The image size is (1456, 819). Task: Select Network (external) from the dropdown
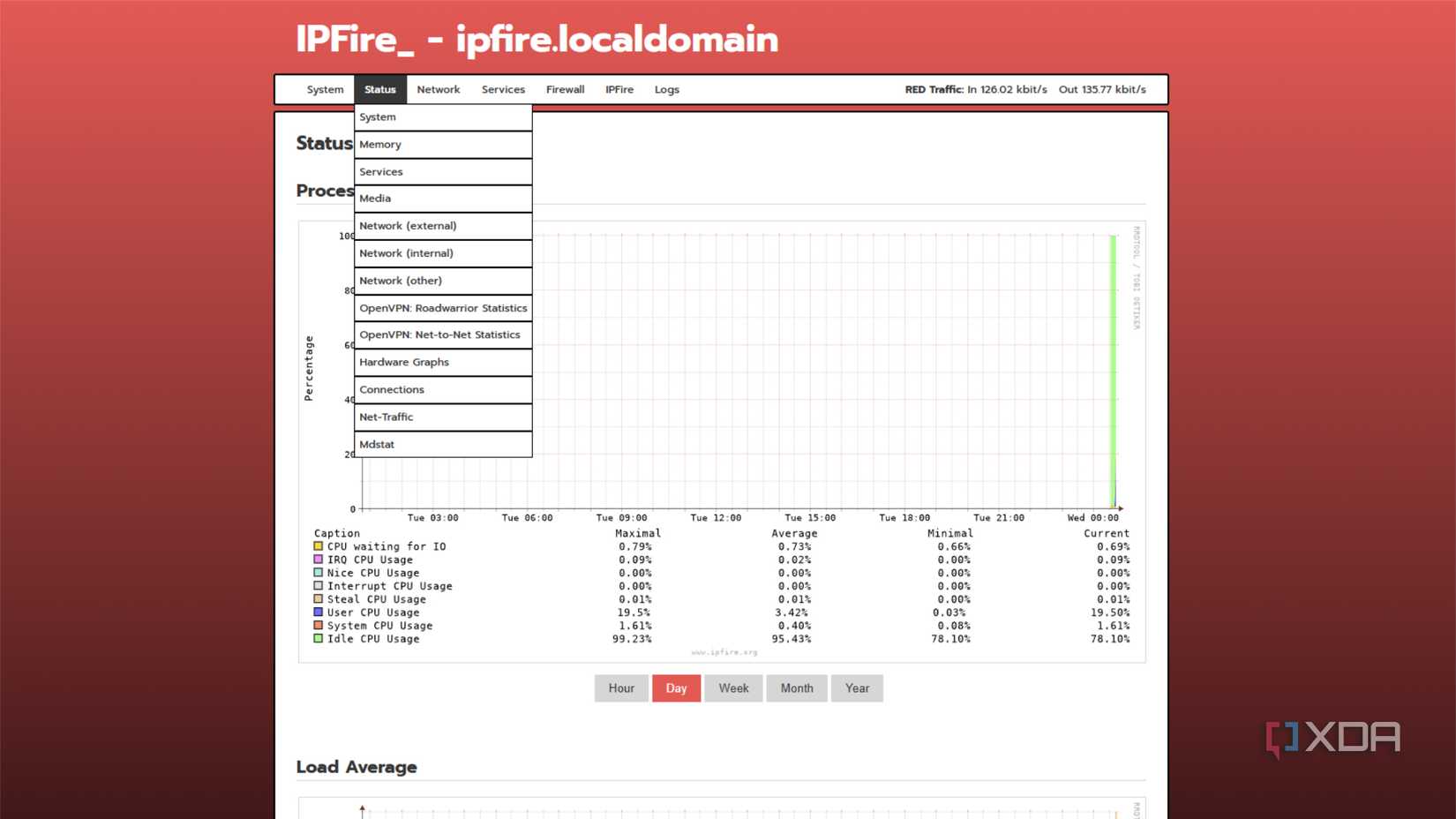point(408,225)
